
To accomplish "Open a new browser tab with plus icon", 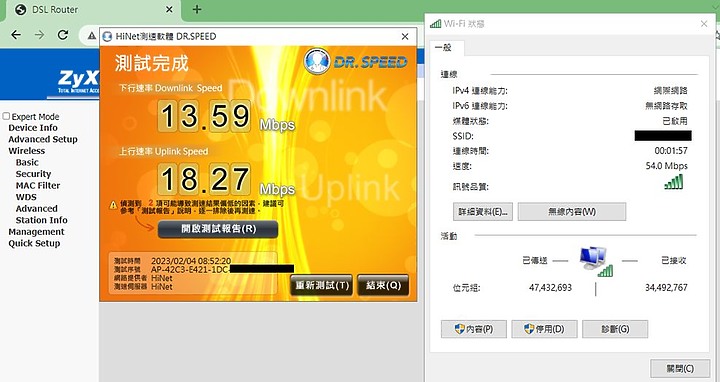I will (197, 9).
